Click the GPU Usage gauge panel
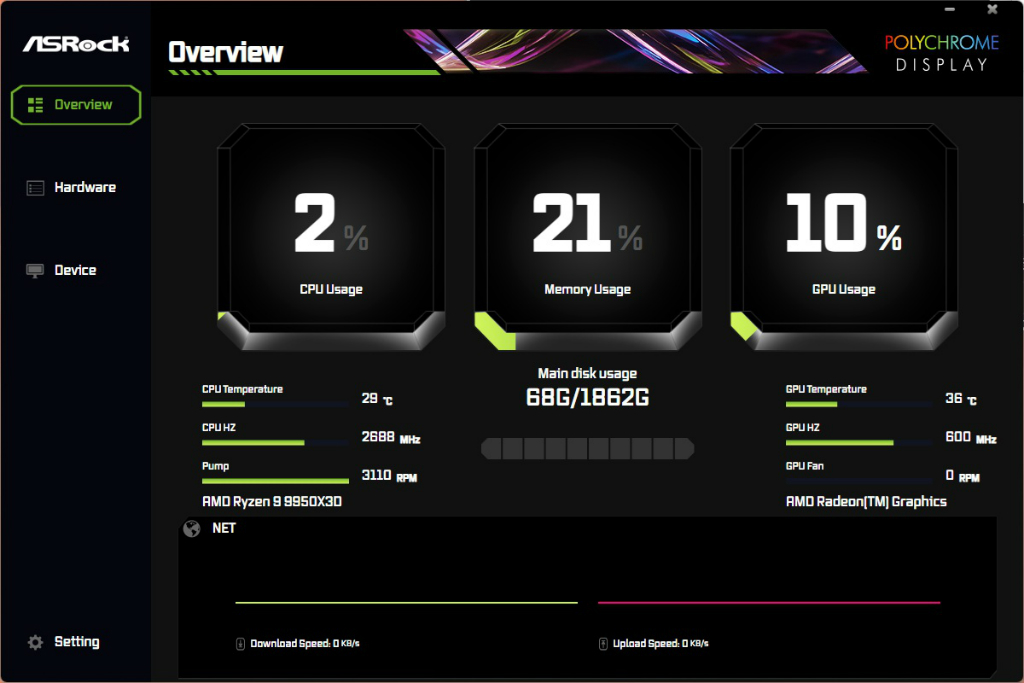 click(x=844, y=237)
